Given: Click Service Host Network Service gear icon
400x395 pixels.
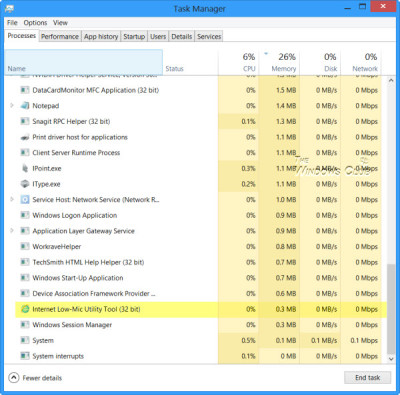Looking at the screenshot, I should (25, 200).
